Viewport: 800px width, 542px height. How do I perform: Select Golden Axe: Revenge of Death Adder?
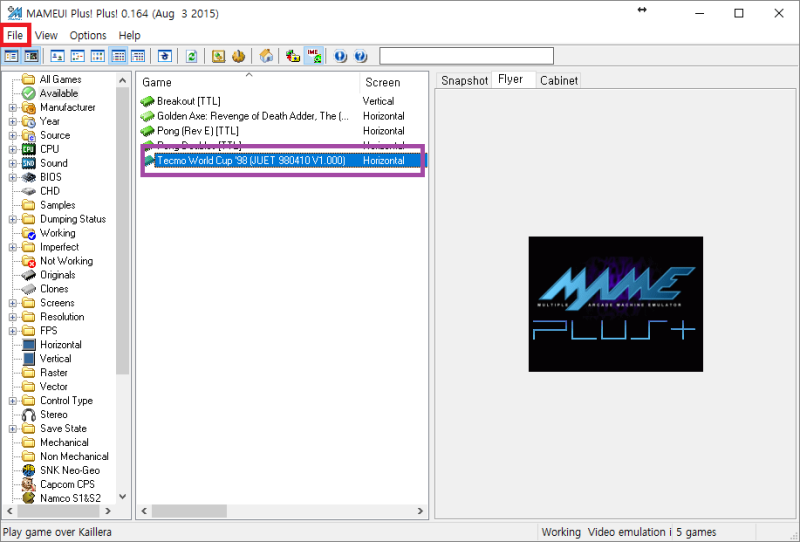click(253, 116)
